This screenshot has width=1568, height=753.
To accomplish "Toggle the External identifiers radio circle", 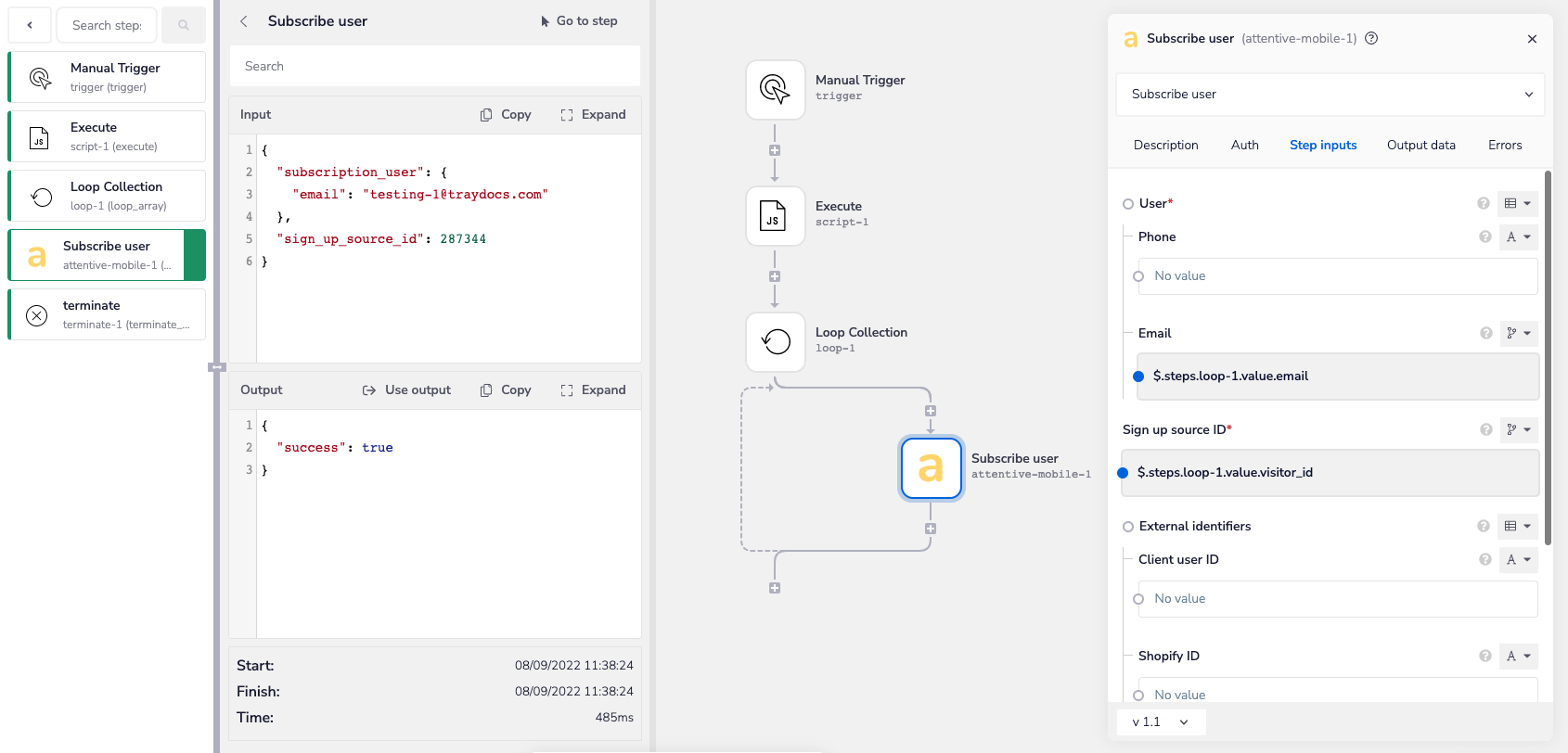I will pos(1128,527).
